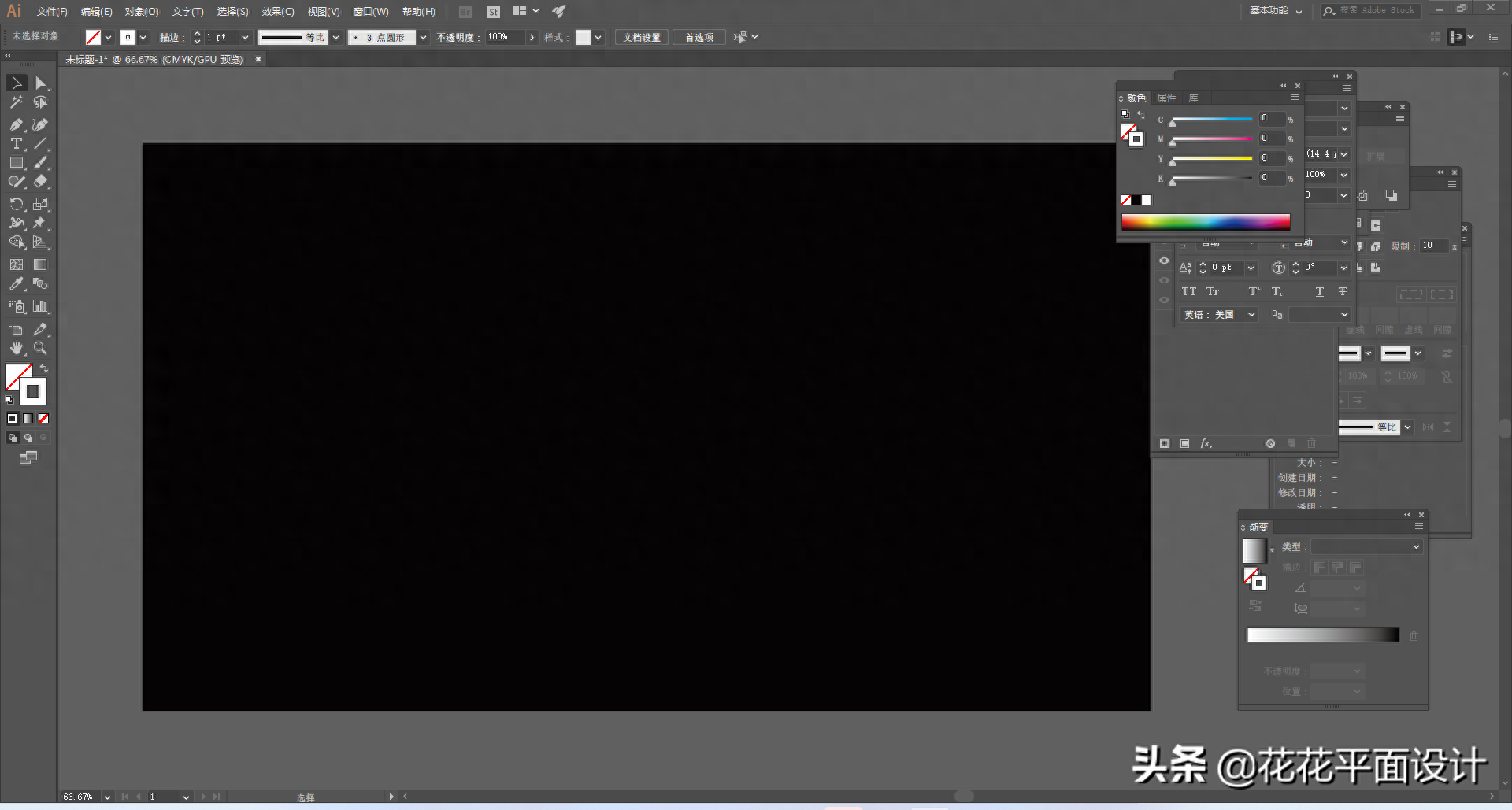Toggle the top eye visibility icon

pyautogui.click(x=1164, y=261)
